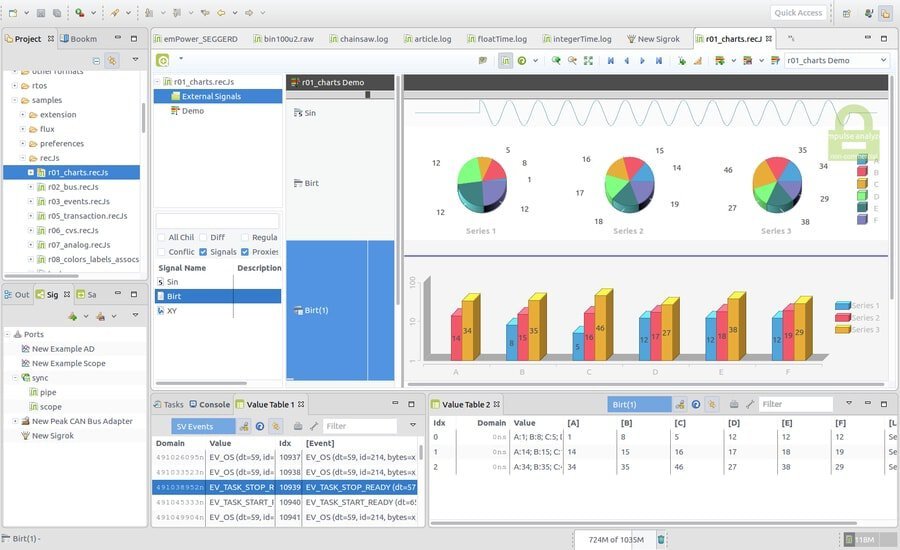Screen dimensions: 900x550
Task: Uncheck the Signals checkbox
Action: pos(203,252)
